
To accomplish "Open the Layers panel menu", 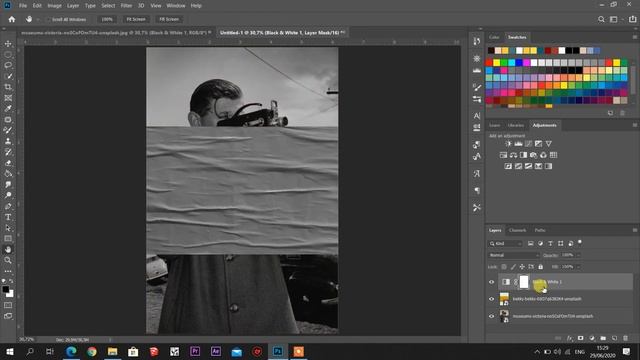I will coord(634,230).
